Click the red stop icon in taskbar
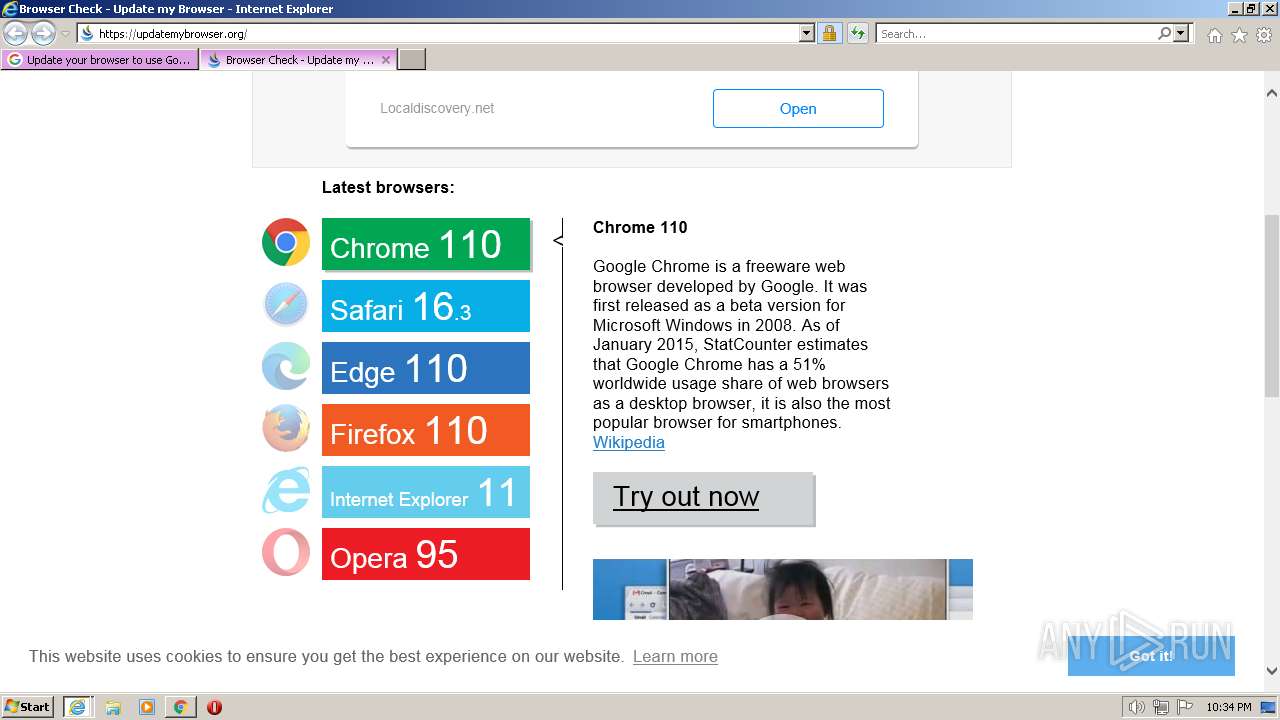Screen dimensions: 1280x720 coord(214,707)
